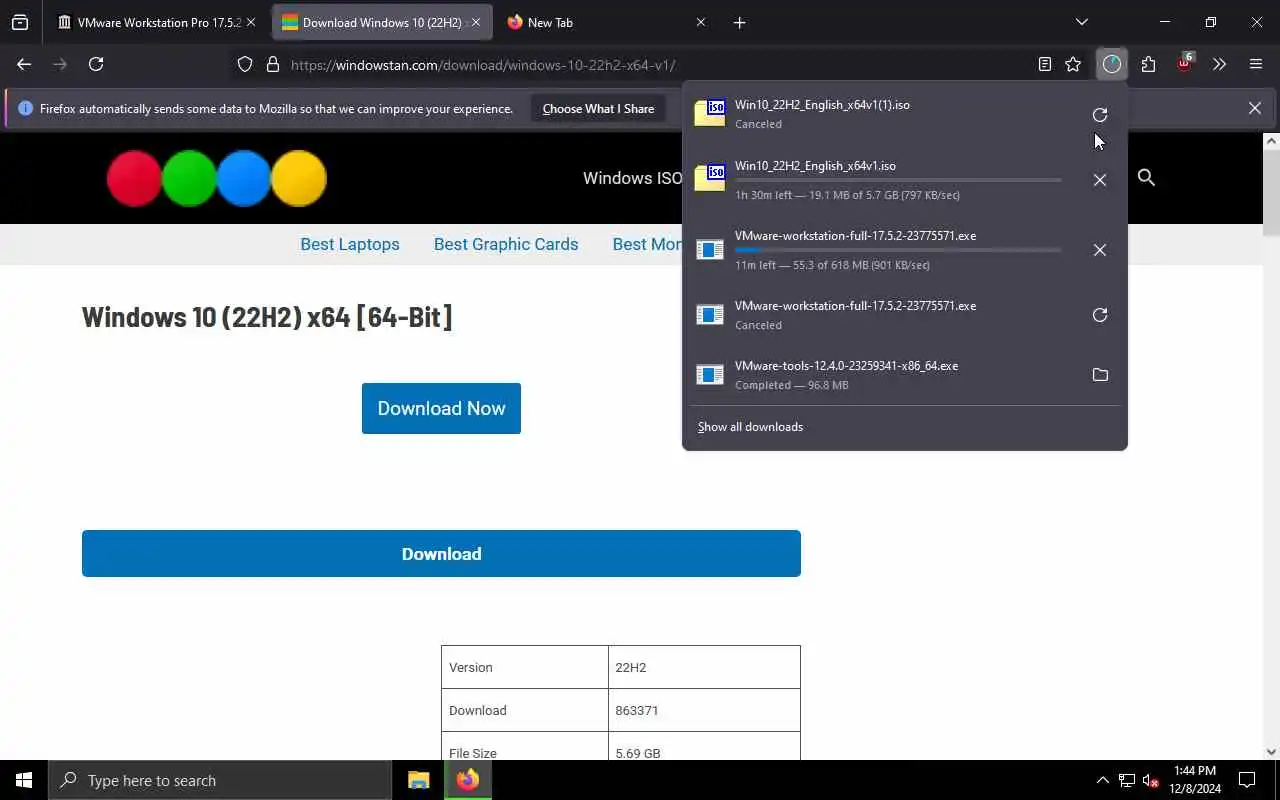The height and width of the screenshot is (800, 1280).
Task: Close the Download Windows 10 tab
Action: click(x=476, y=22)
